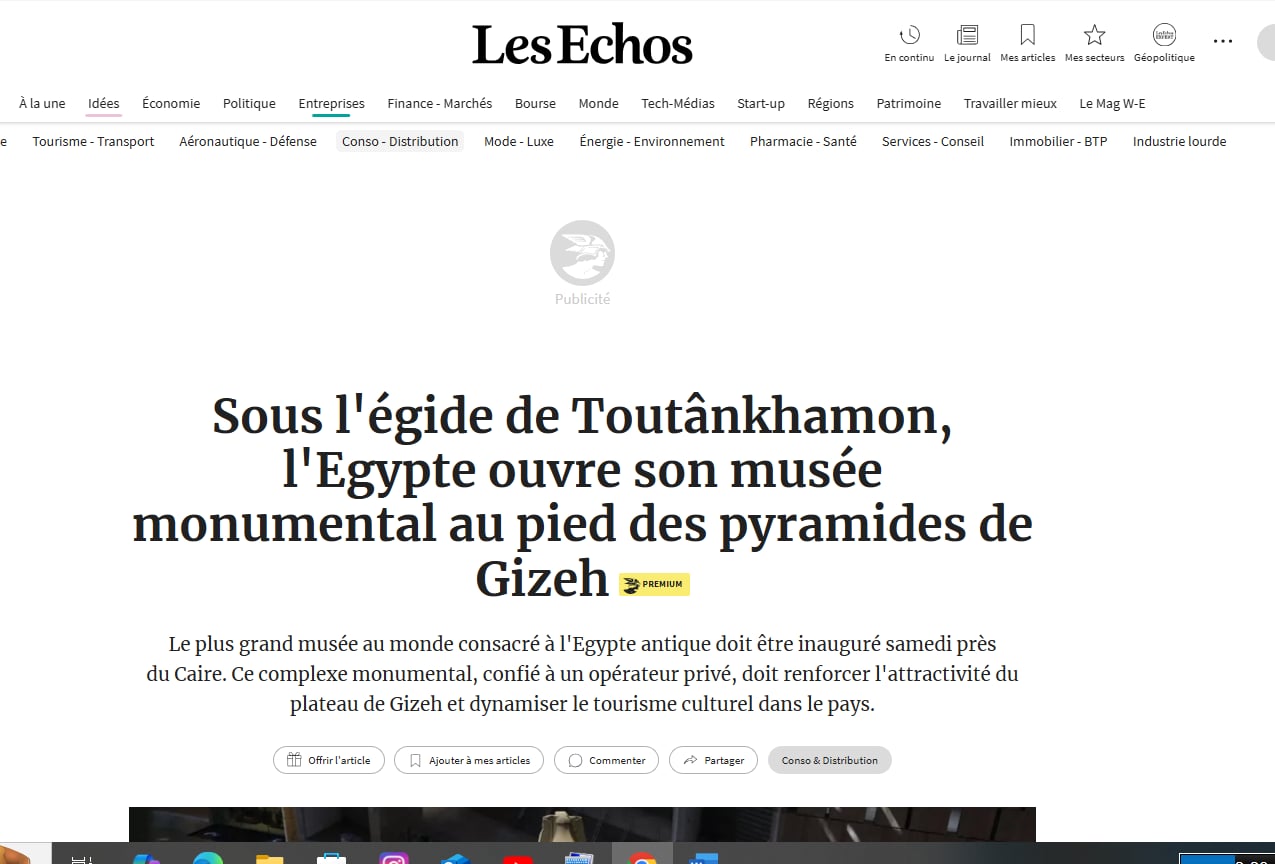The image size is (1275, 864).
Task: Open the three-dots more options menu
Action: [1222, 42]
